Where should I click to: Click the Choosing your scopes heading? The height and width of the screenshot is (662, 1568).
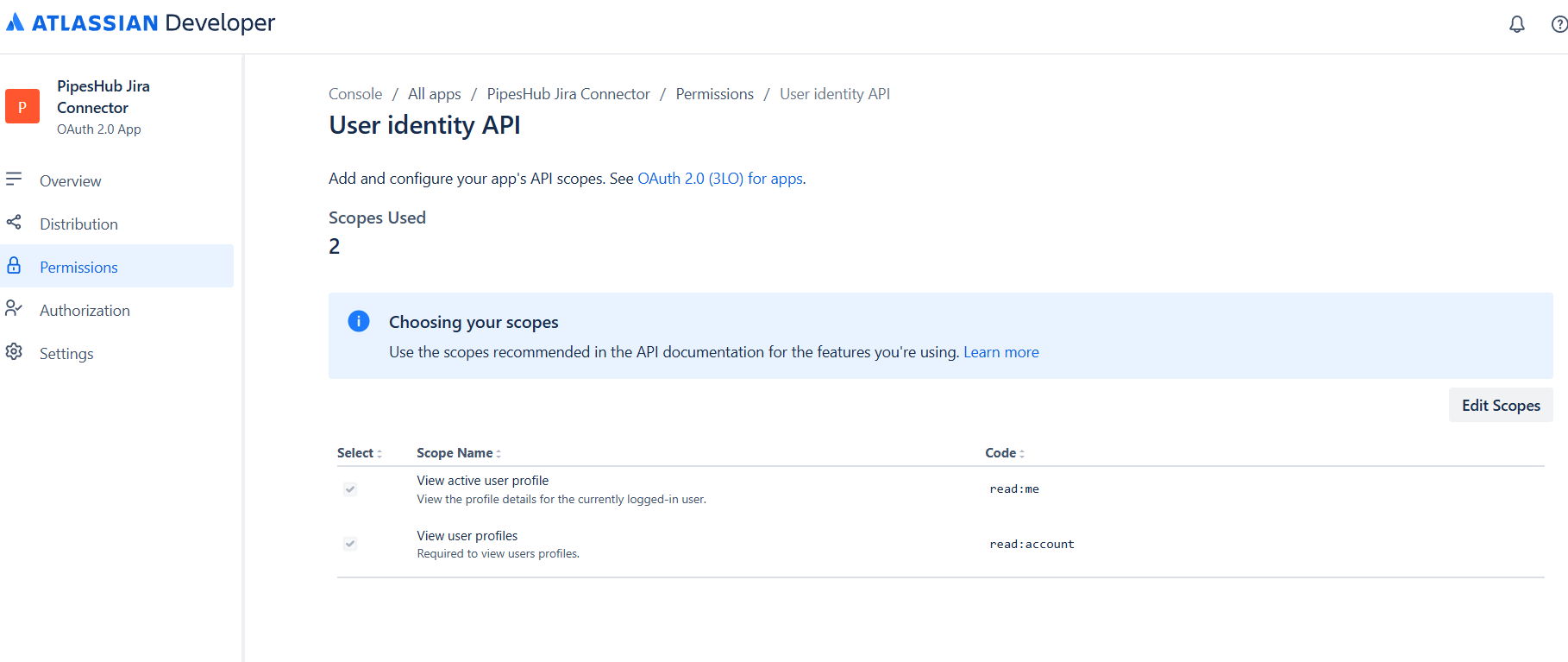coord(474,322)
